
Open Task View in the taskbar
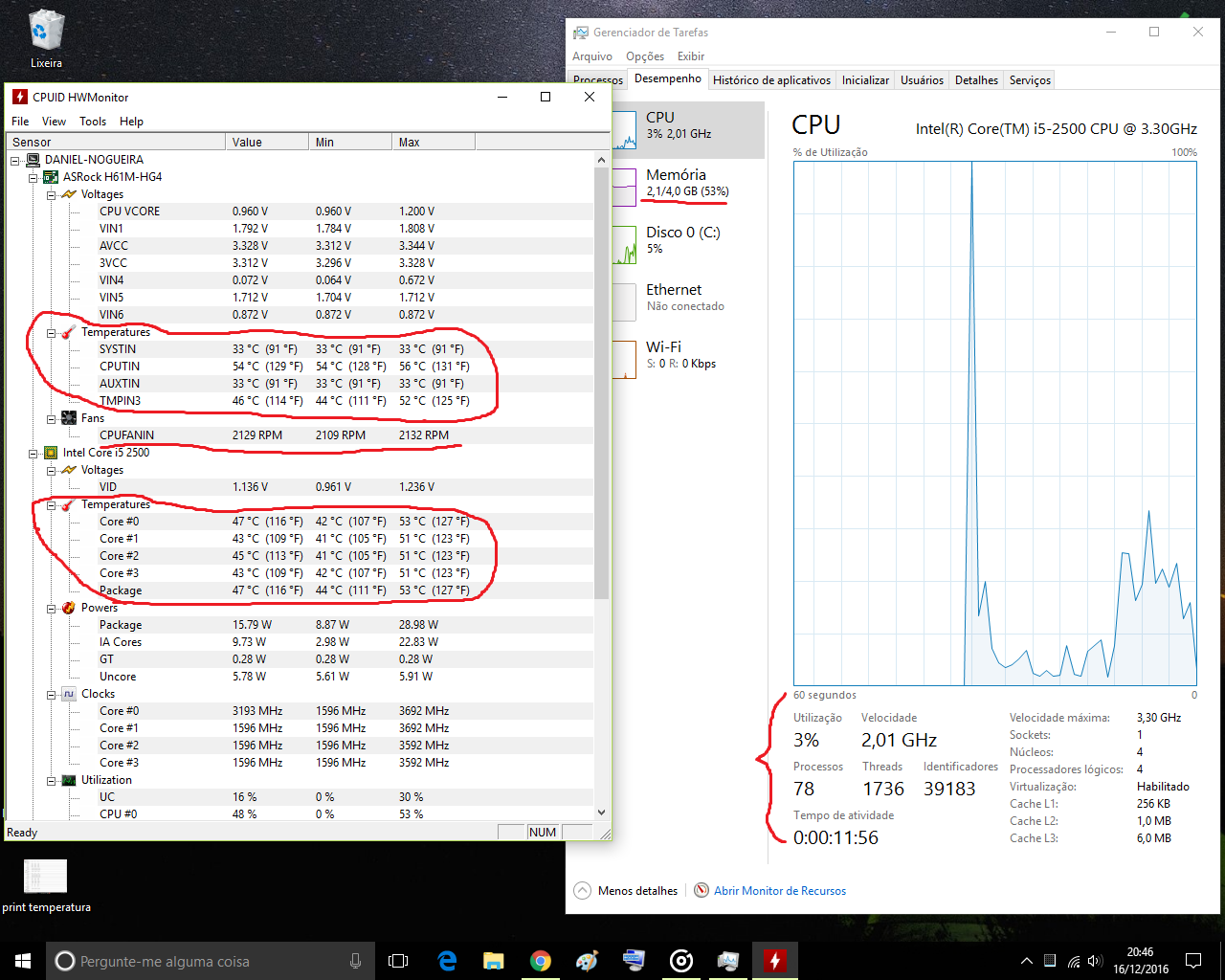pyautogui.click(x=398, y=961)
